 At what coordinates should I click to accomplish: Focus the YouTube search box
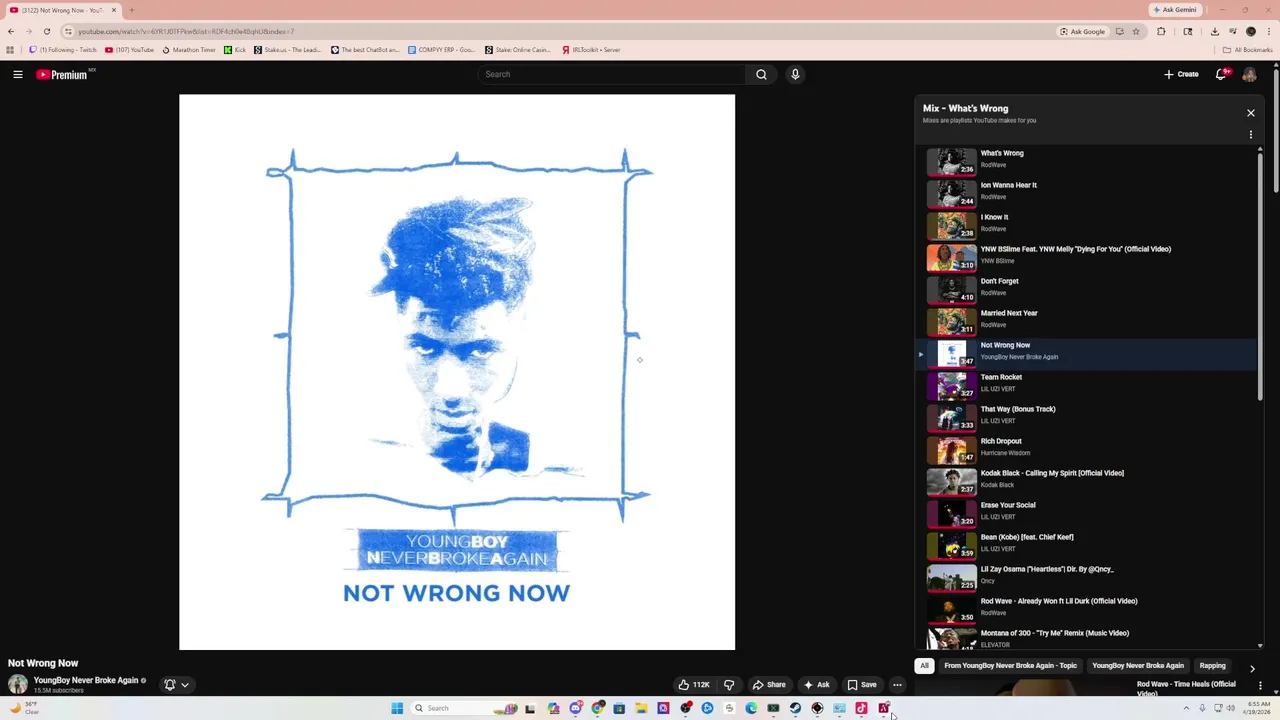[x=610, y=74]
